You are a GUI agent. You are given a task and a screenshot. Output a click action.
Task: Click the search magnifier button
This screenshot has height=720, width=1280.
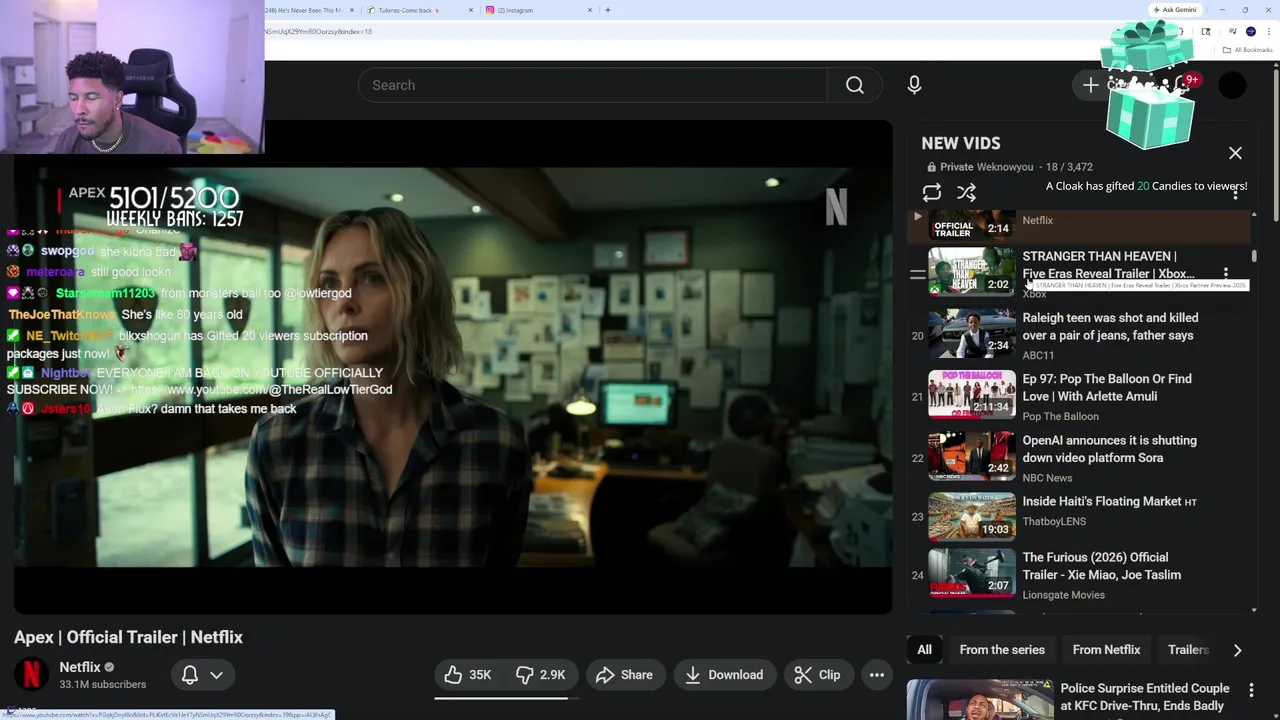(x=854, y=85)
